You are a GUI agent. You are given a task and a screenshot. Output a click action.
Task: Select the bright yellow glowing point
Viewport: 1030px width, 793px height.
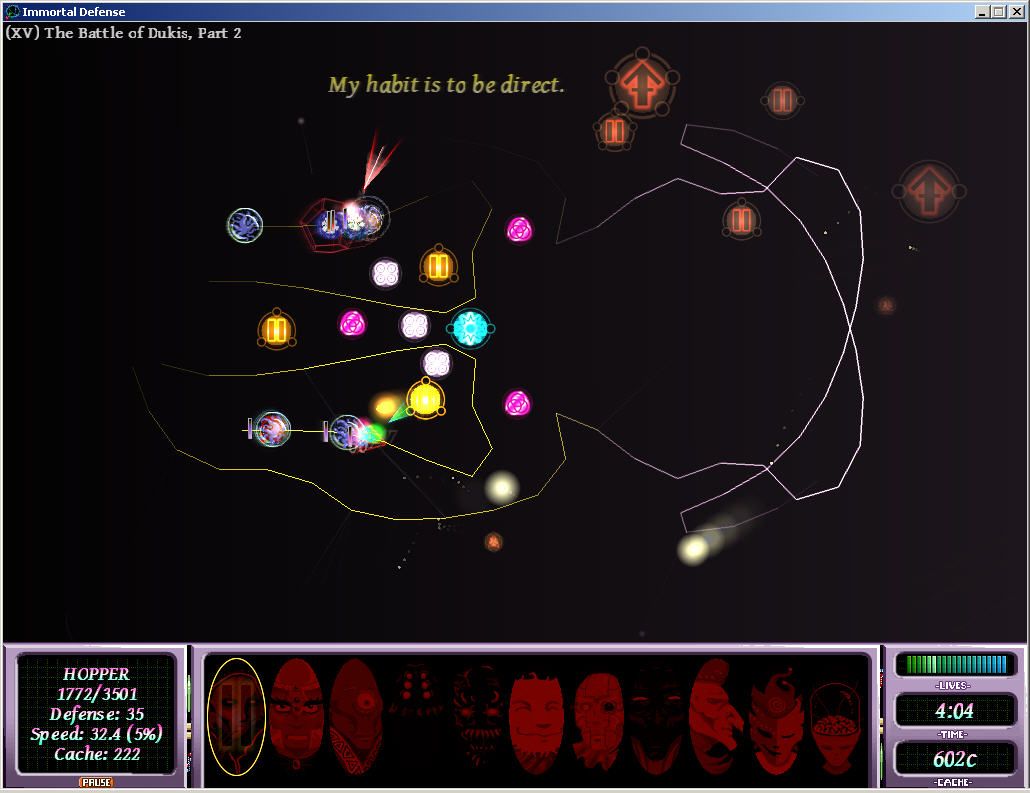point(425,400)
